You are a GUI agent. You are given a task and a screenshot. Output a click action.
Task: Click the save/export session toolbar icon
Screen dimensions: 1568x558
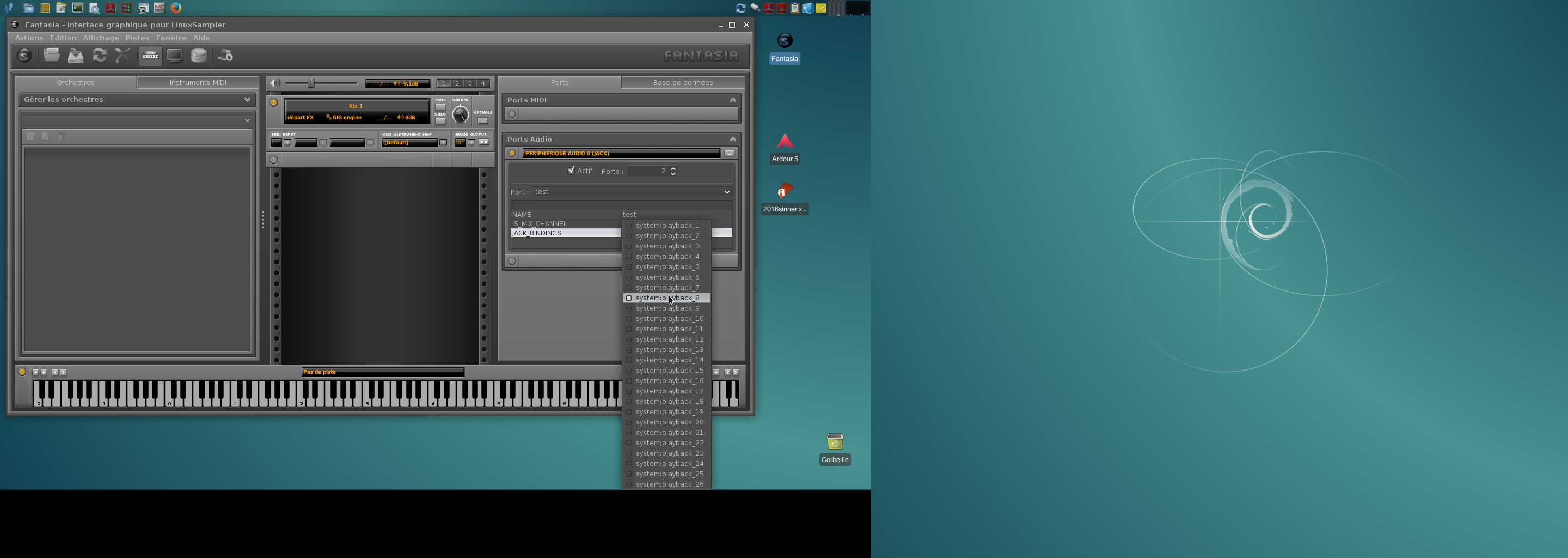tap(76, 56)
